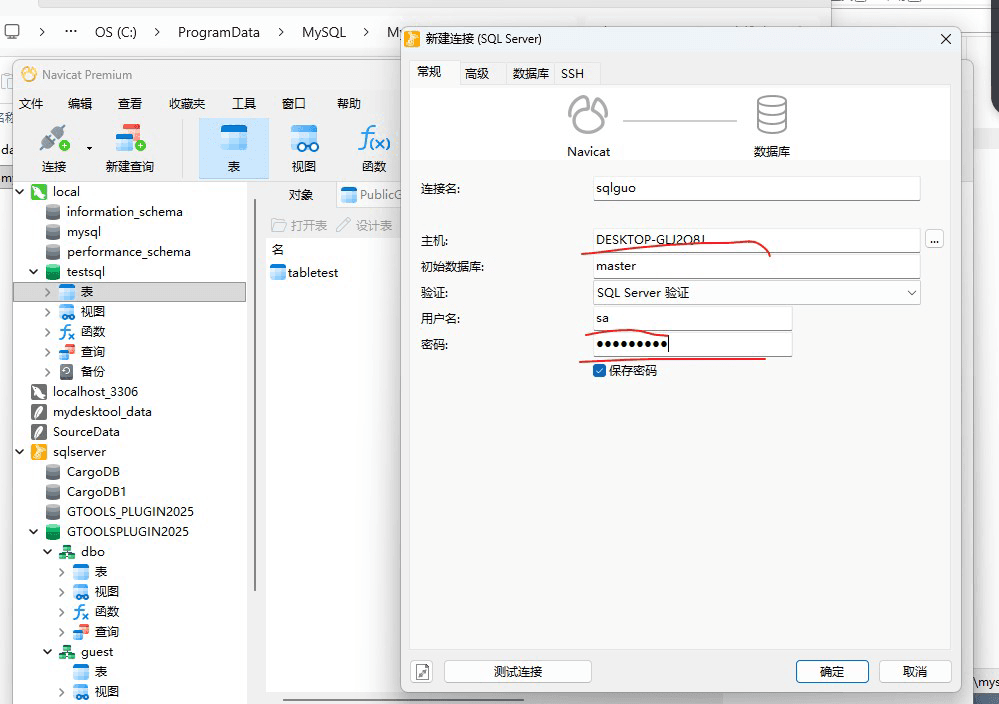Select the mydesktool_data connection icon
Image resolution: width=999 pixels, height=704 pixels.
coord(39,412)
